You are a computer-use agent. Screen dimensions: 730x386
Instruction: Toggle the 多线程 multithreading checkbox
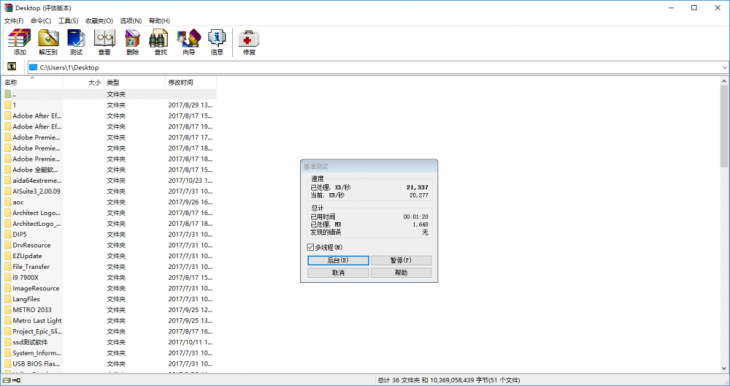pyautogui.click(x=311, y=247)
